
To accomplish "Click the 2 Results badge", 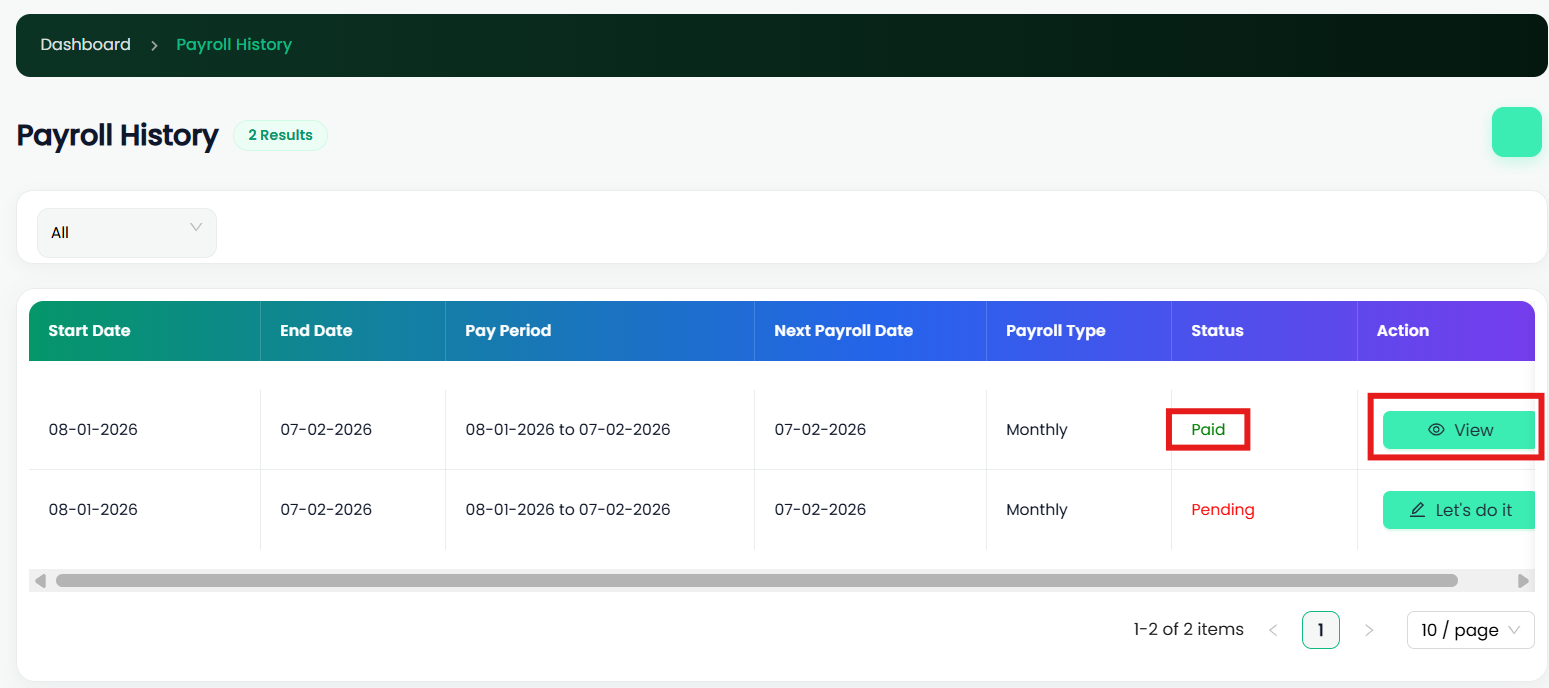I will 280,135.
